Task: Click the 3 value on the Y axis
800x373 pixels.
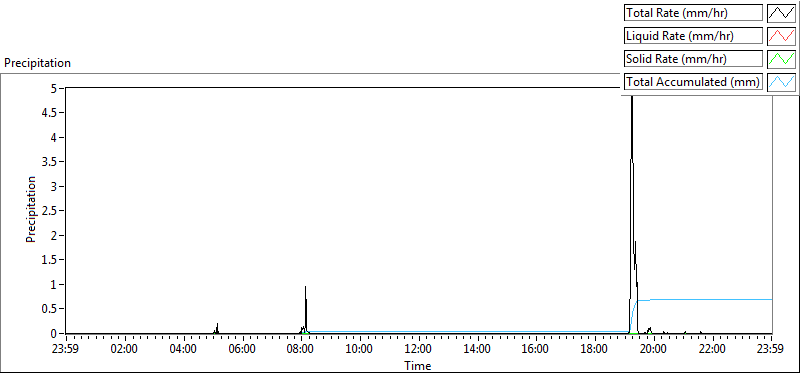Action: point(55,186)
